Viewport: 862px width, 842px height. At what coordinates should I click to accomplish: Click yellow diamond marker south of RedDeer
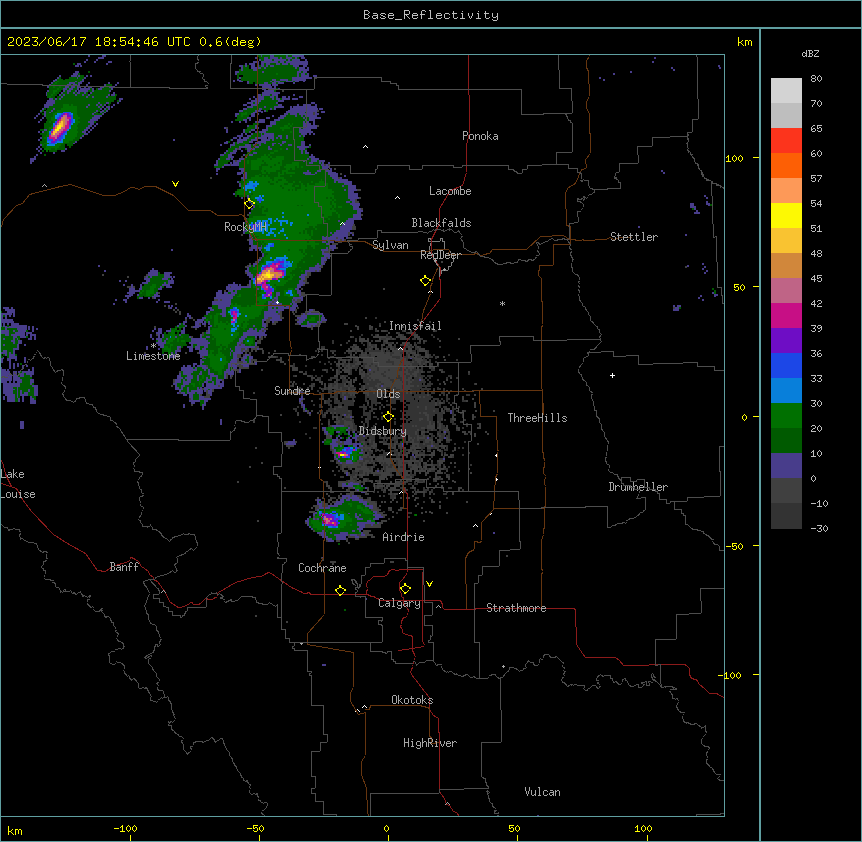pos(425,281)
